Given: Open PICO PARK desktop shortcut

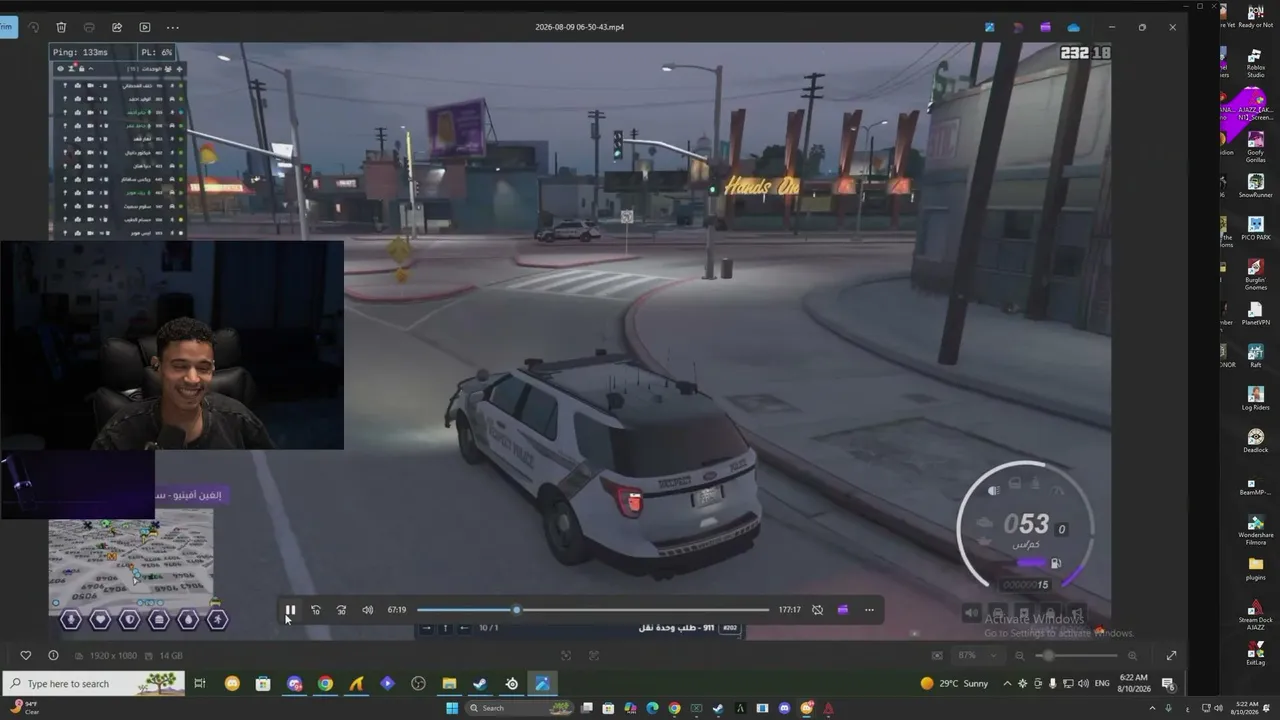Looking at the screenshot, I should pyautogui.click(x=1255, y=229).
